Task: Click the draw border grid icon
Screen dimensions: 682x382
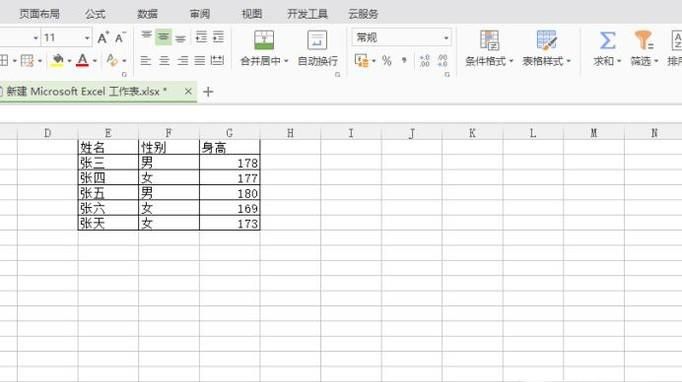Action: [x=27, y=60]
